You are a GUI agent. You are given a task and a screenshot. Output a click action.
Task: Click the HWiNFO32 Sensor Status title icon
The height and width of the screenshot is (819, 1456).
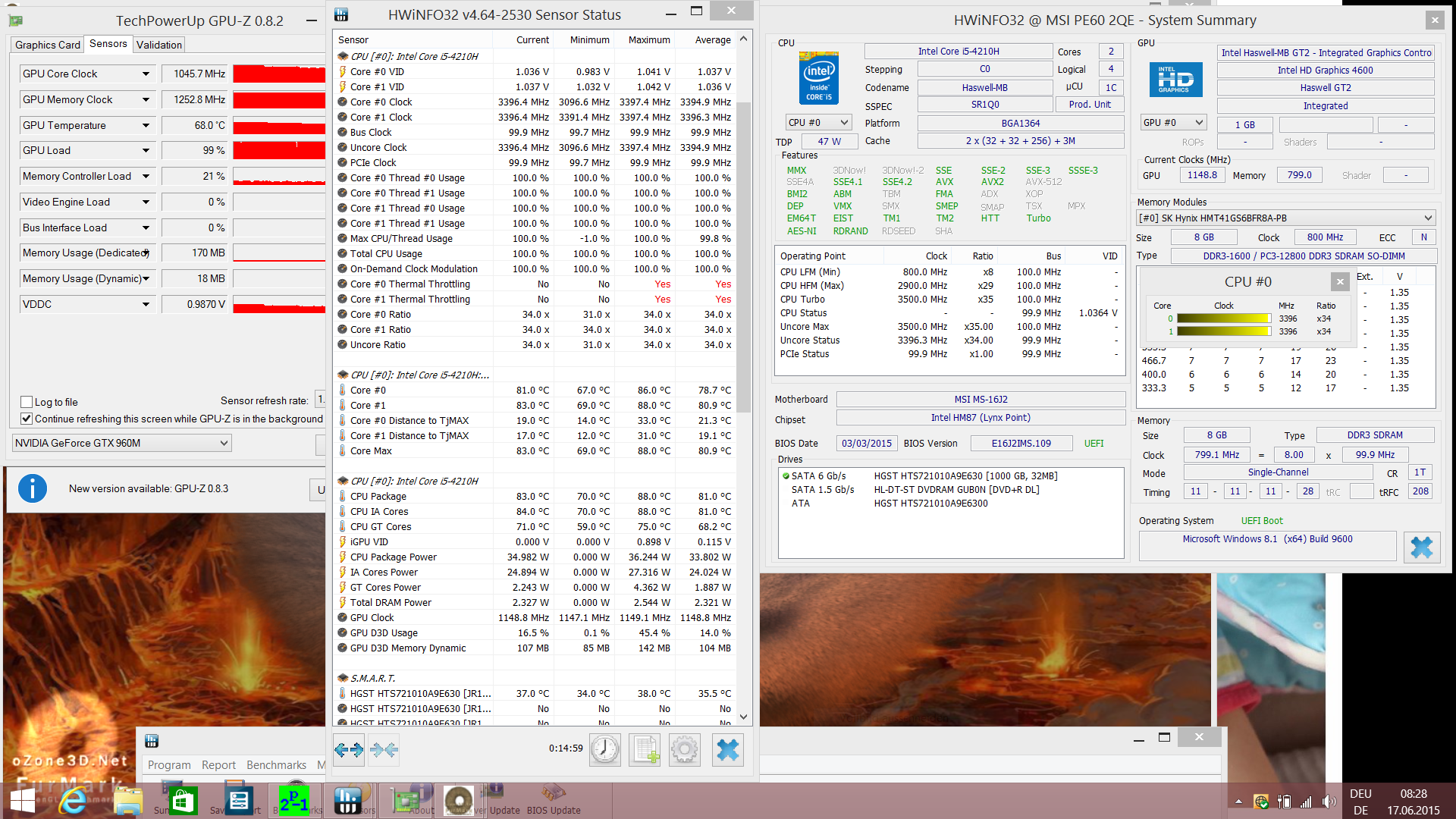(x=341, y=14)
